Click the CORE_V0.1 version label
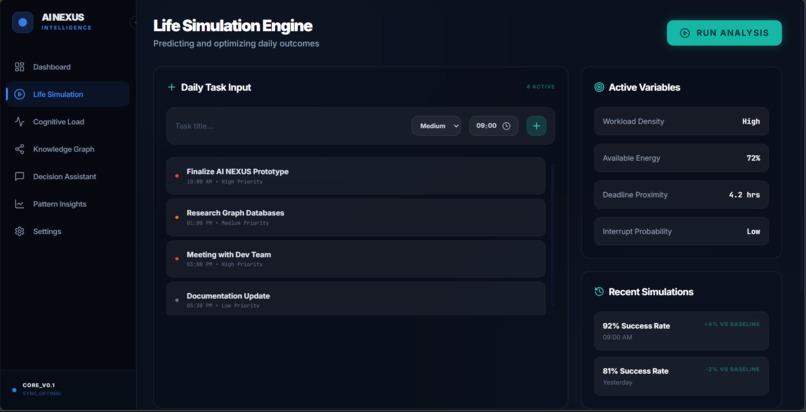Viewport: 806px width, 412px height. point(39,385)
